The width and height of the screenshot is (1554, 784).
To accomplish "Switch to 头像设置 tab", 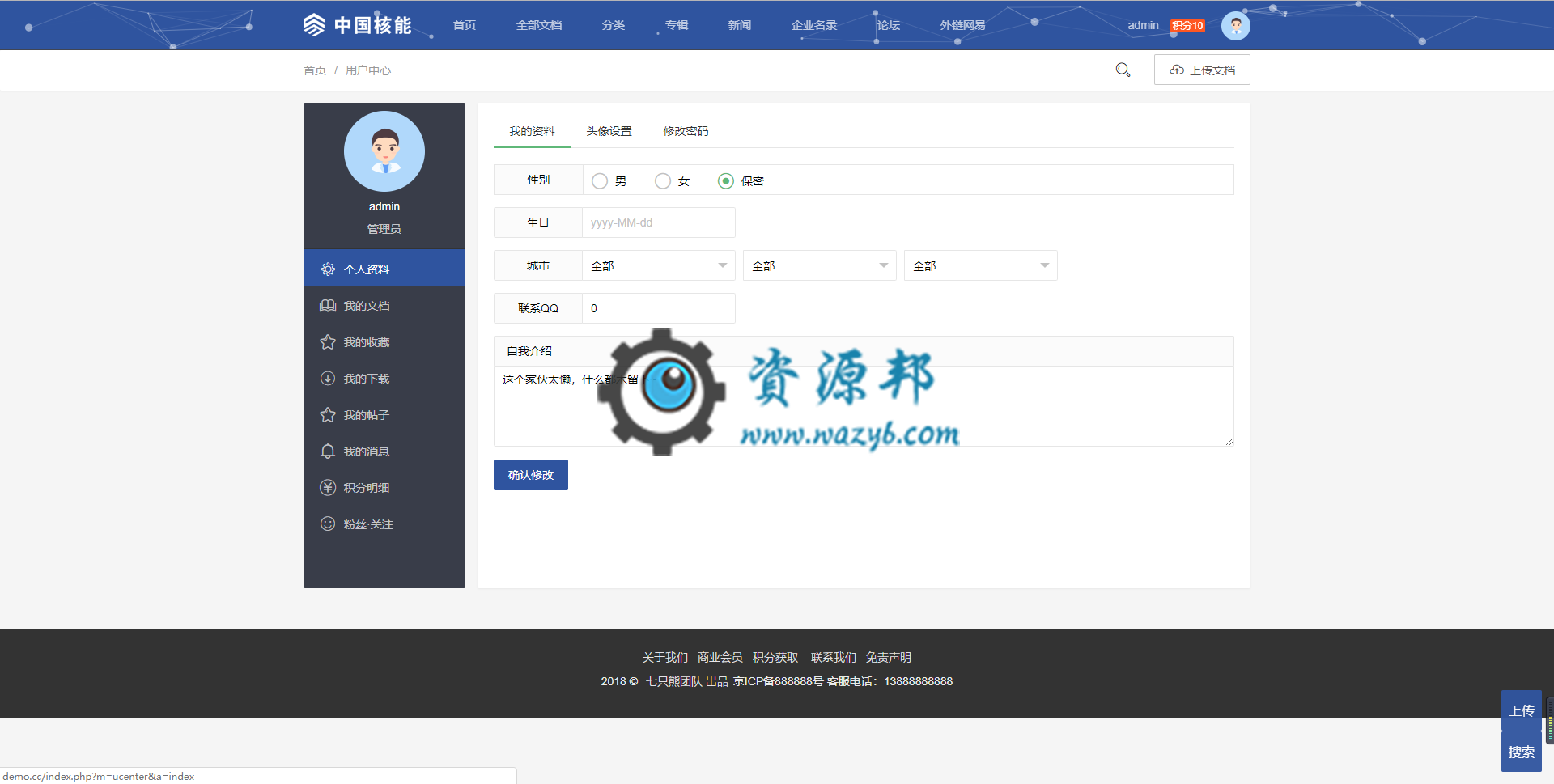I will (x=609, y=131).
